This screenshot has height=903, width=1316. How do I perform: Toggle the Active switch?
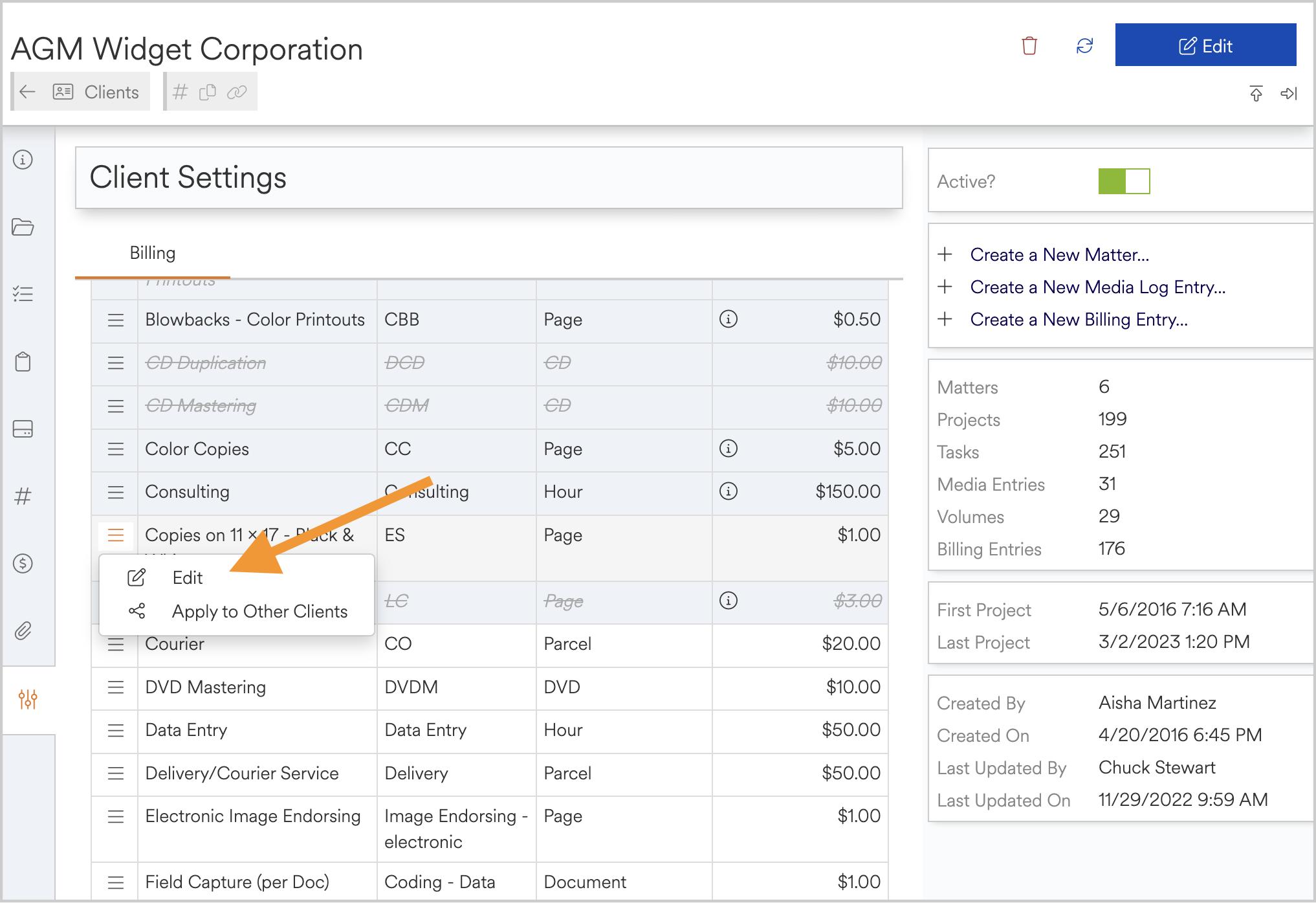[x=1124, y=181]
